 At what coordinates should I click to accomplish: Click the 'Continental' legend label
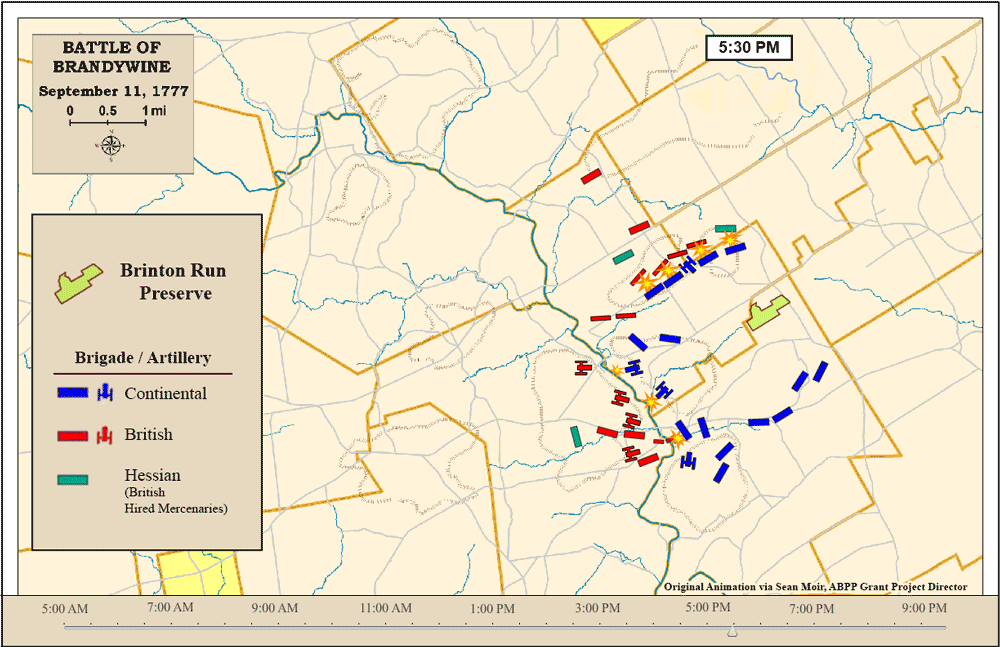(165, 394)
